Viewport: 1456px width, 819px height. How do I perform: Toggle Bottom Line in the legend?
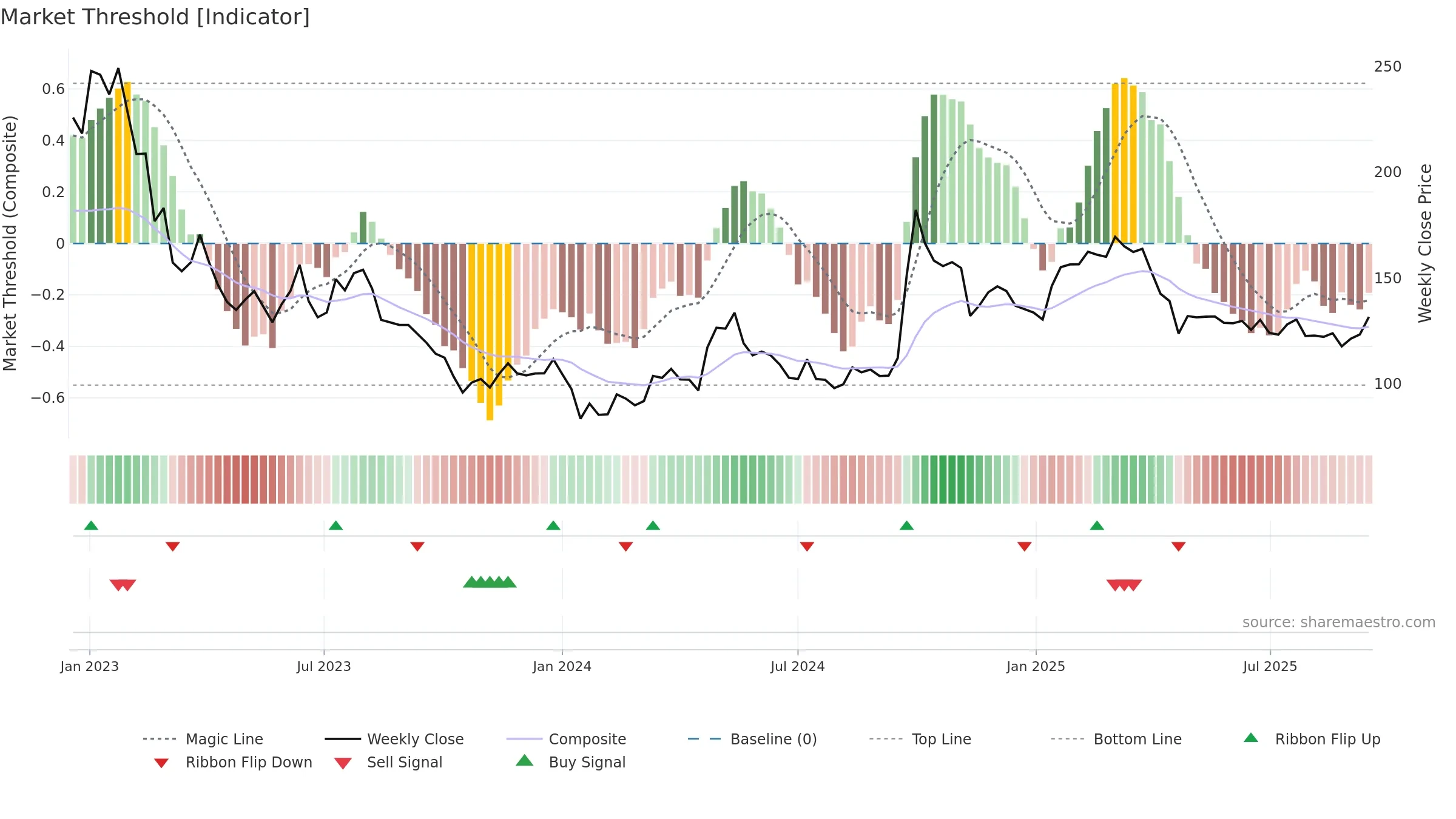(x=1116, y=739)
